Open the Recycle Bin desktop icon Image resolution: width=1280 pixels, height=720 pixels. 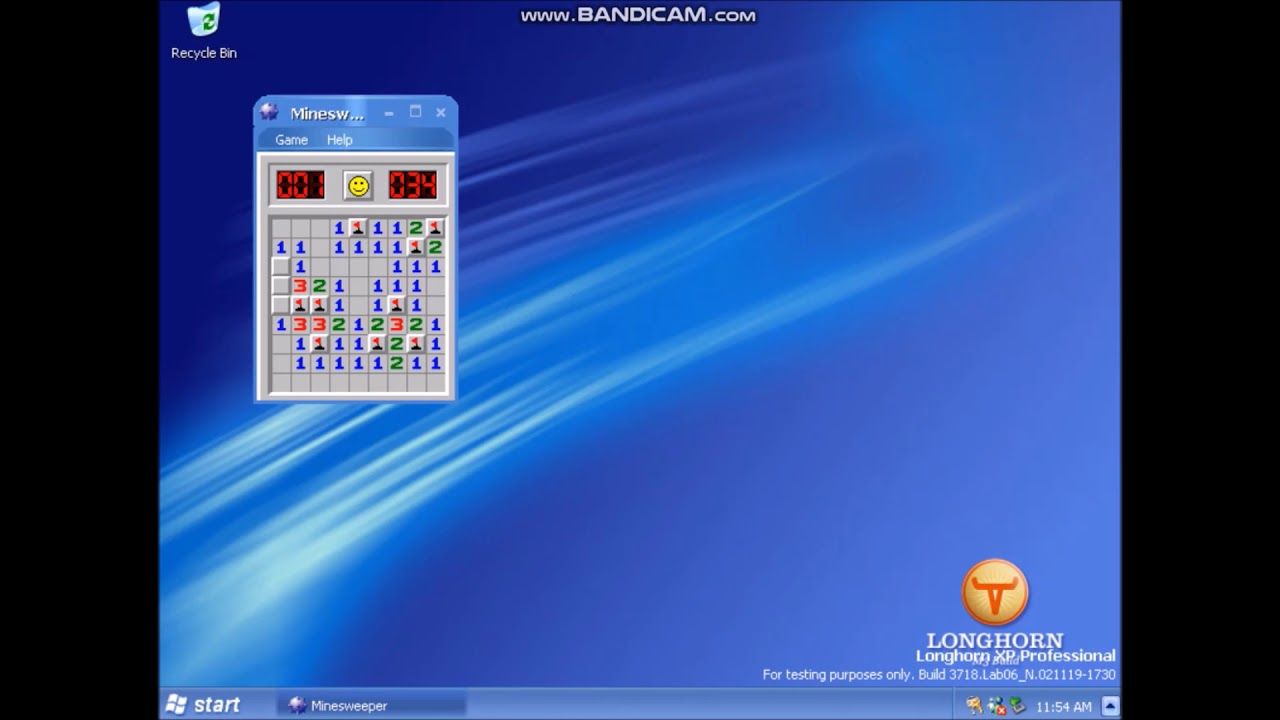point(204,32)
